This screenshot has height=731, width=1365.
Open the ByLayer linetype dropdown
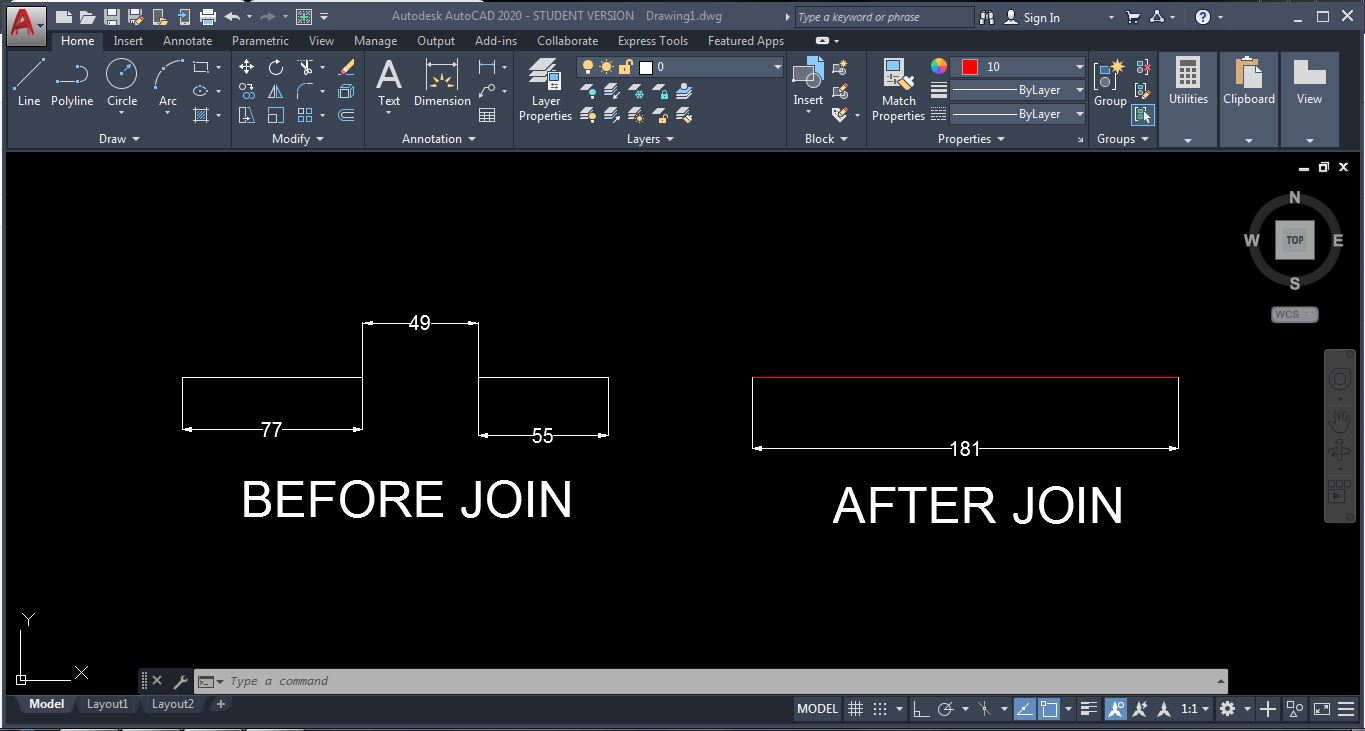[x=1080, y=113]
